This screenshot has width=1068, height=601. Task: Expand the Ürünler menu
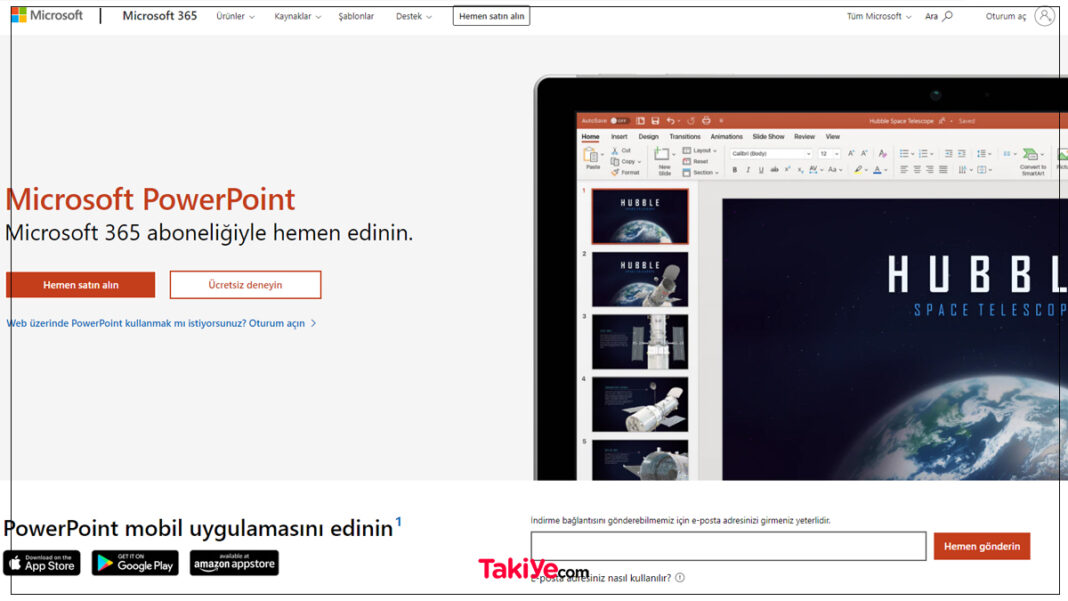tap(235, 16)
